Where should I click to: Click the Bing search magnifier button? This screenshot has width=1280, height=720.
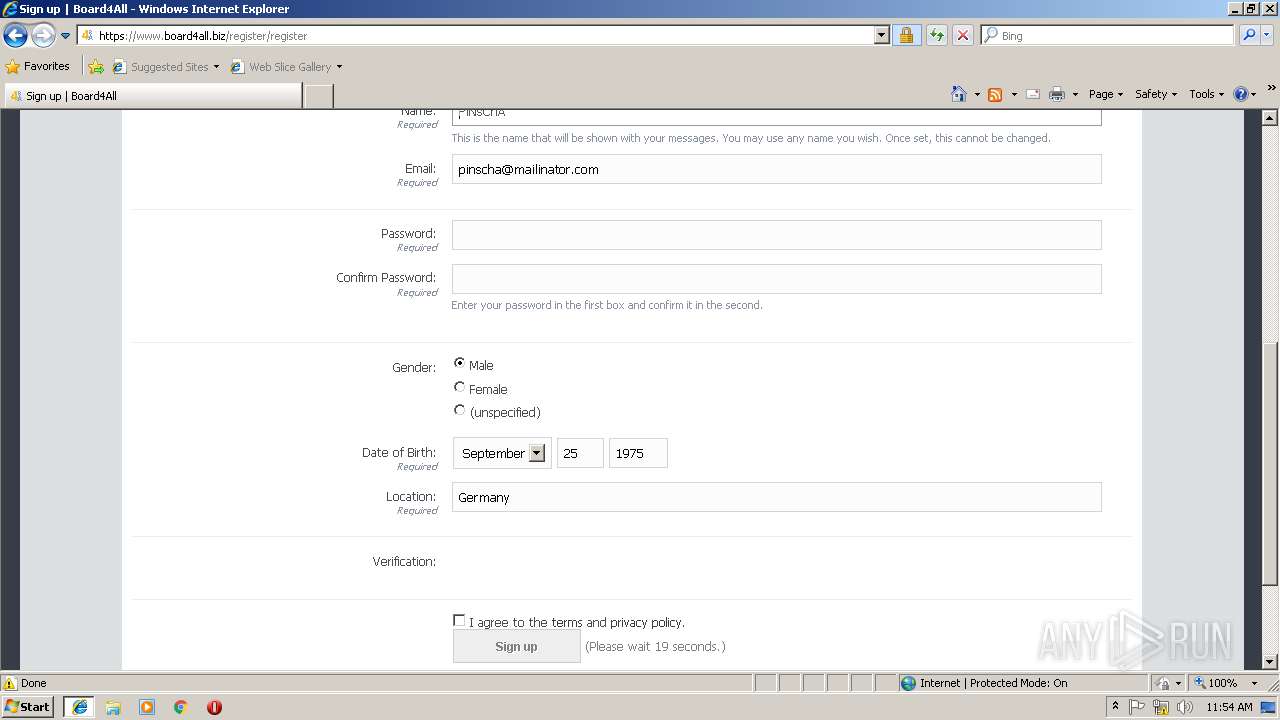[x=1249, y=35]
